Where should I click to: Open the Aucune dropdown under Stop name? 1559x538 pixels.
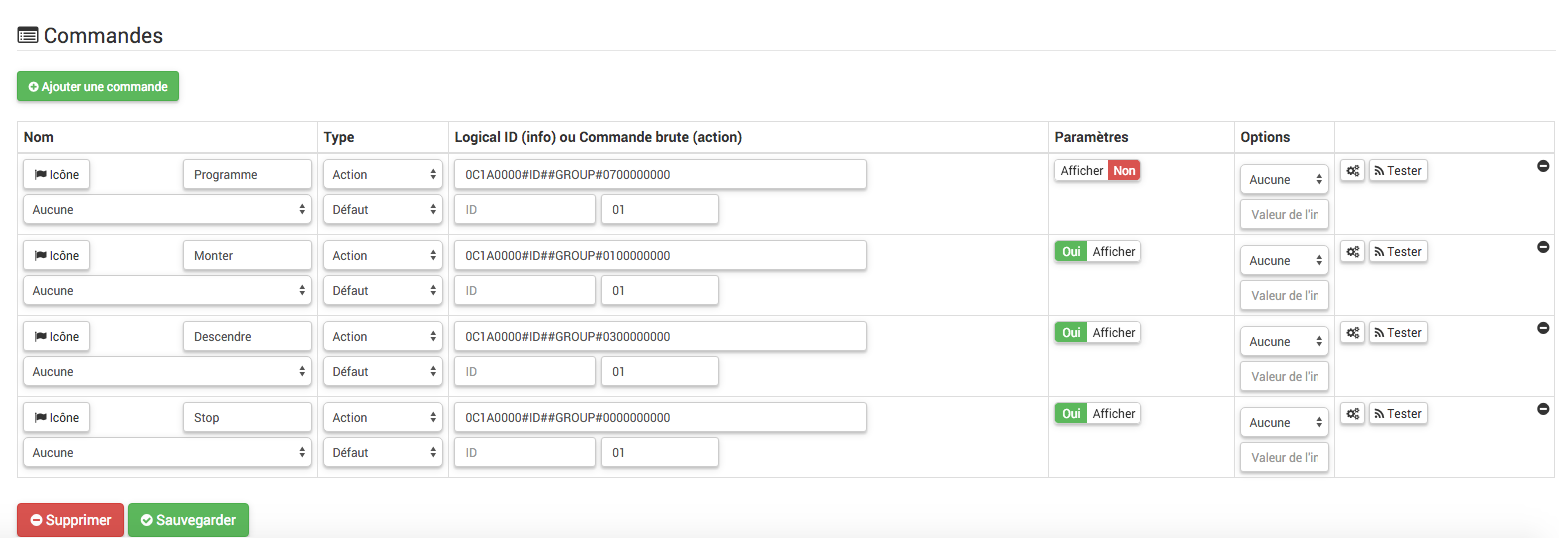pyautogui.click(x=167, y=453)
